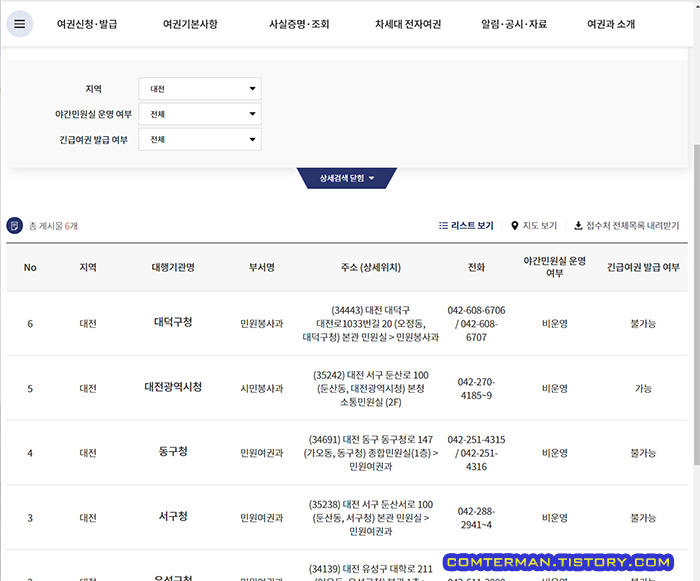700x581 pixels.
Task: Collapse the 상세검색 닫힘 panel
Action: 347,178
